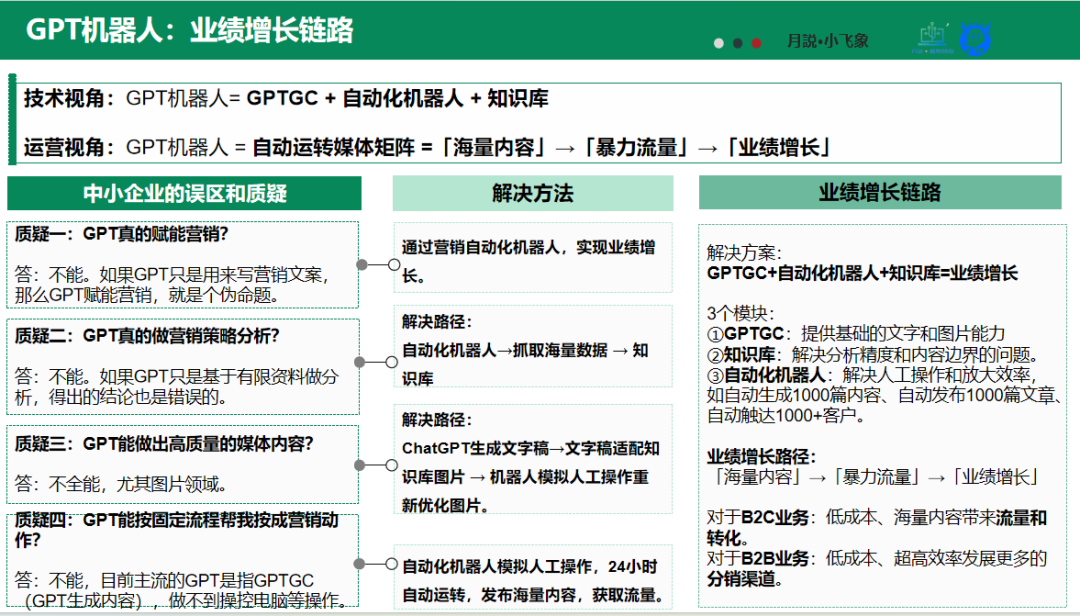Click the "中小企业的误区和质疑" column header
The width and height of the screenshot is (1080, 616).
point(185,194)
